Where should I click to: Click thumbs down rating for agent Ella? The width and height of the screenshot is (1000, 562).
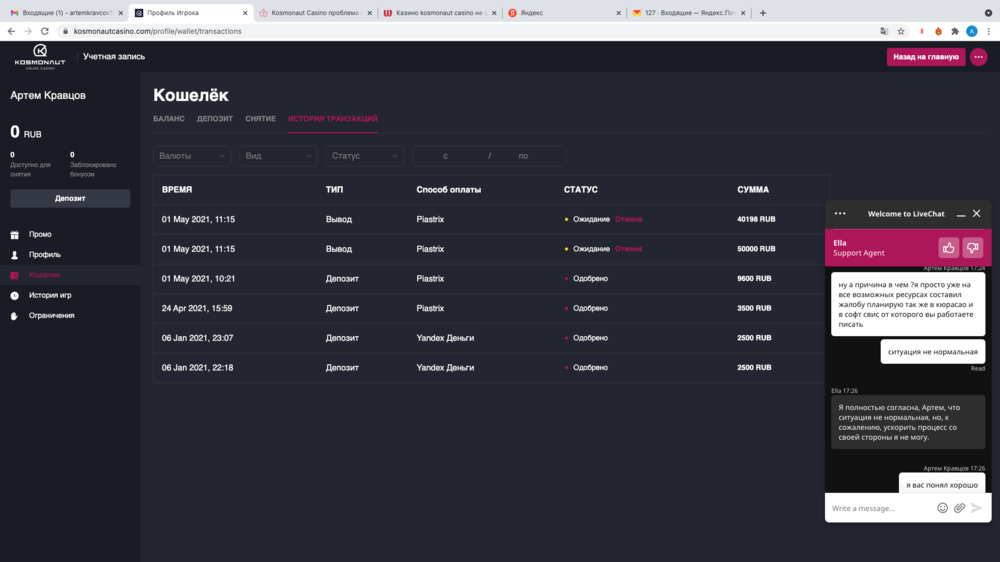972,247
